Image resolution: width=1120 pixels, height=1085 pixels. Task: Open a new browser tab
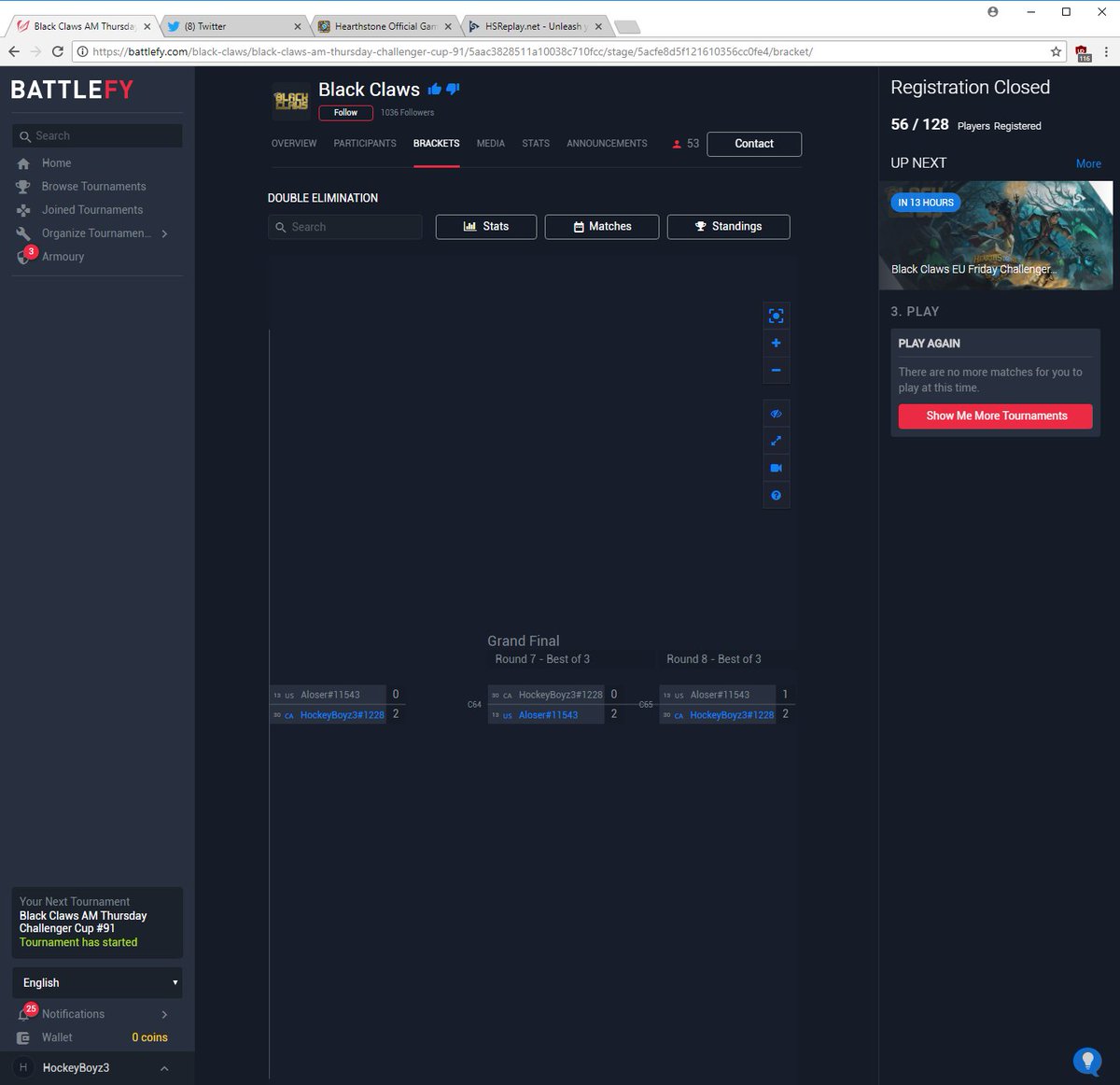pos(628,27)
